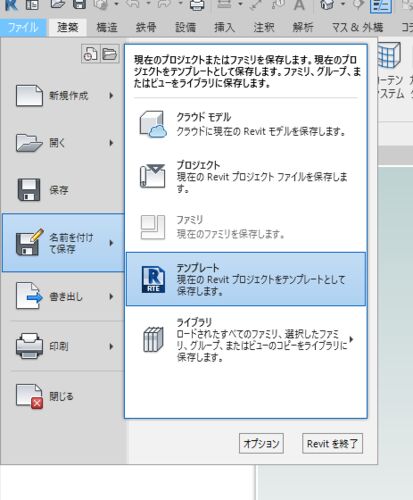Click the library books icon beside ライブラリ
Image resolution: width=413 pixels, height=500 pixels.
153,340
